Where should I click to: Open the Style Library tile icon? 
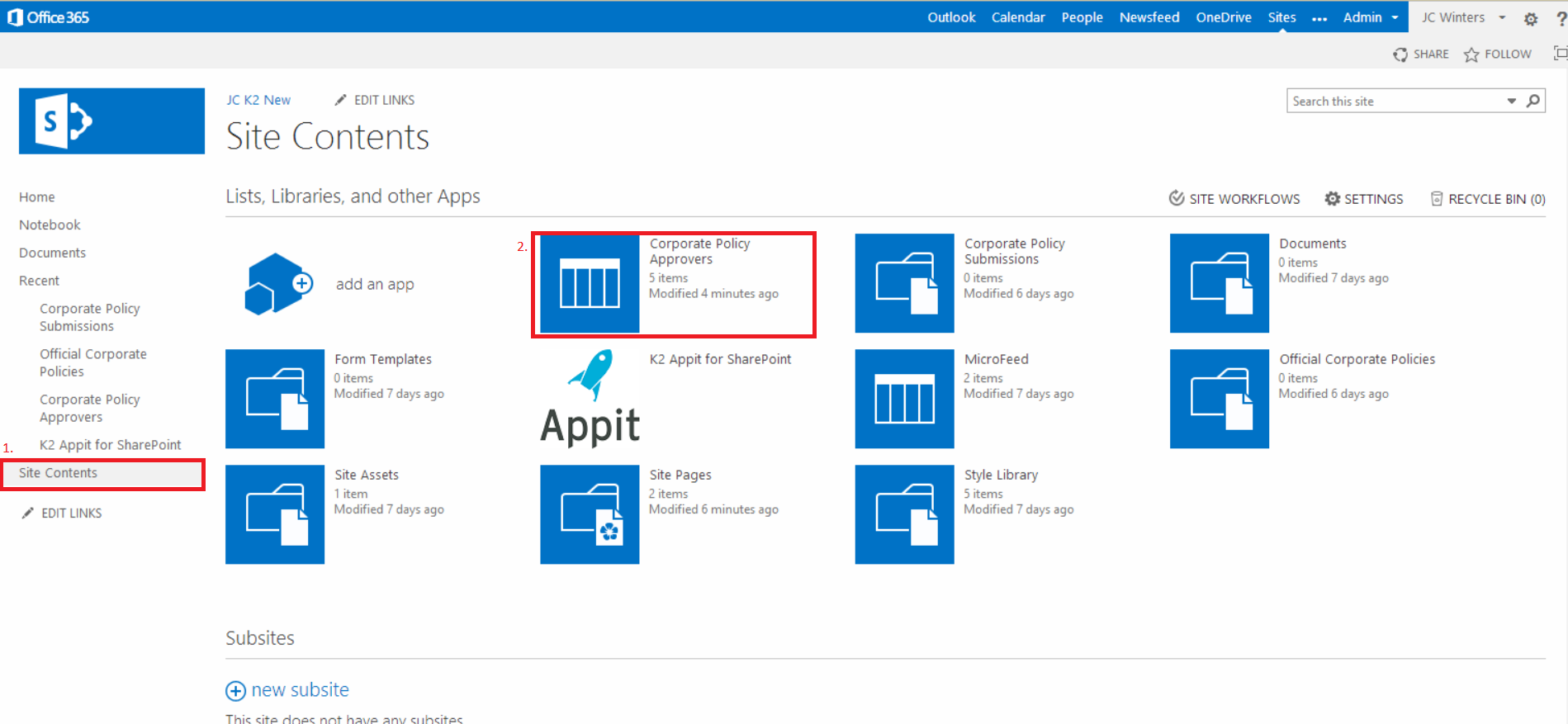(904, 514)
